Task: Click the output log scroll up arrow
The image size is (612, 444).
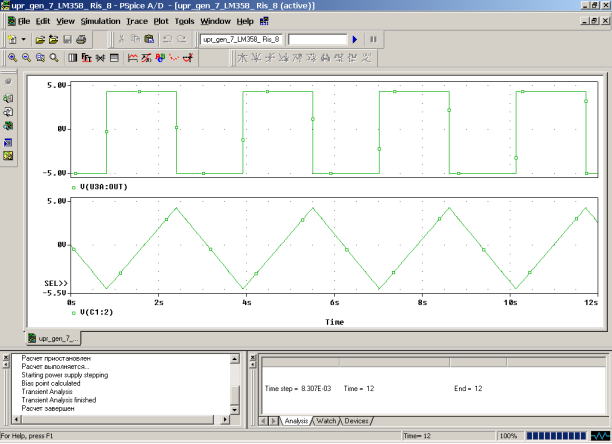Action: (x=235, y=359)
